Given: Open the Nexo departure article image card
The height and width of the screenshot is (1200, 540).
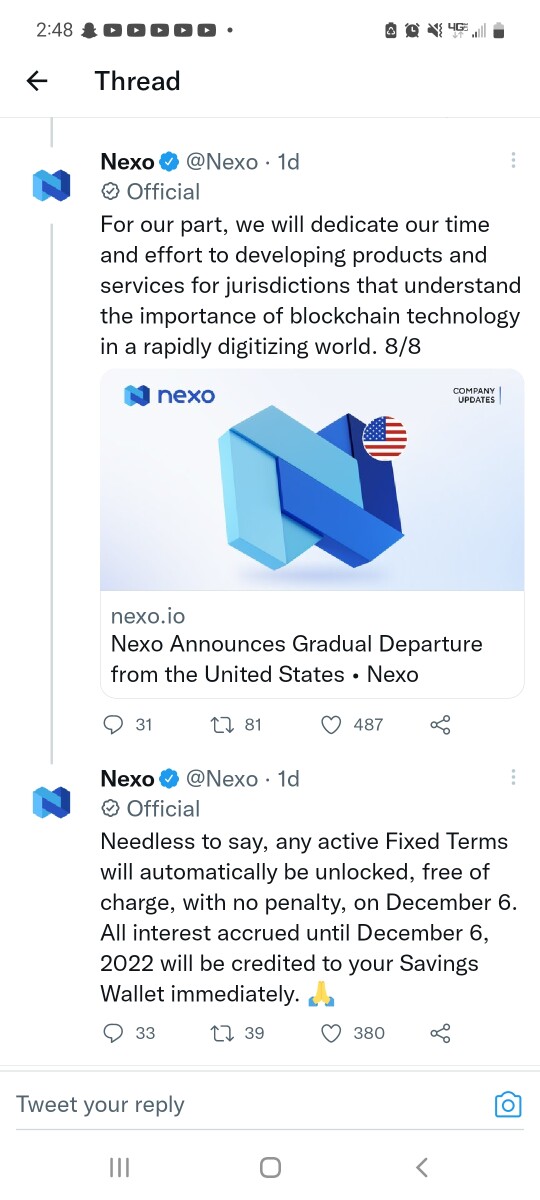Looking at the screenshot, I should pos(312,480).
